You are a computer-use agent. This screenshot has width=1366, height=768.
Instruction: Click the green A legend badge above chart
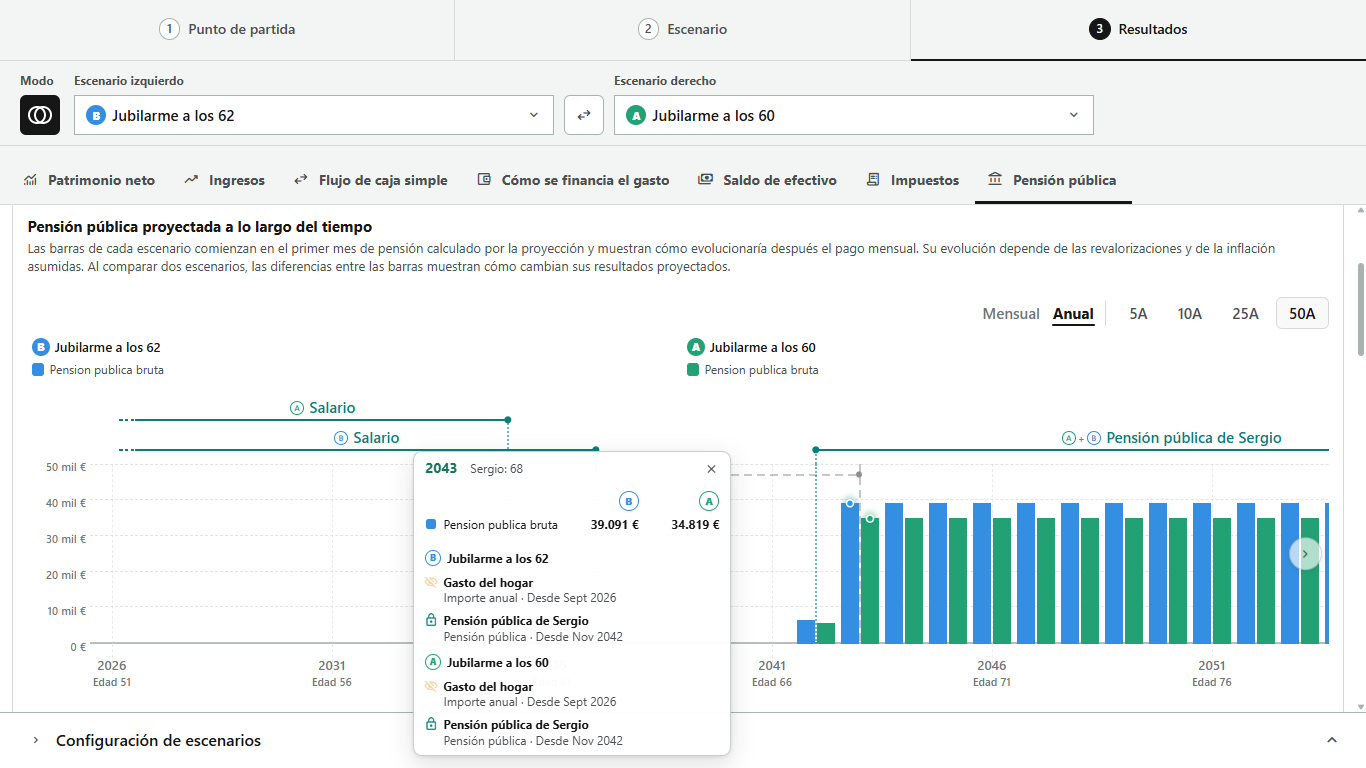click(696, 347)
